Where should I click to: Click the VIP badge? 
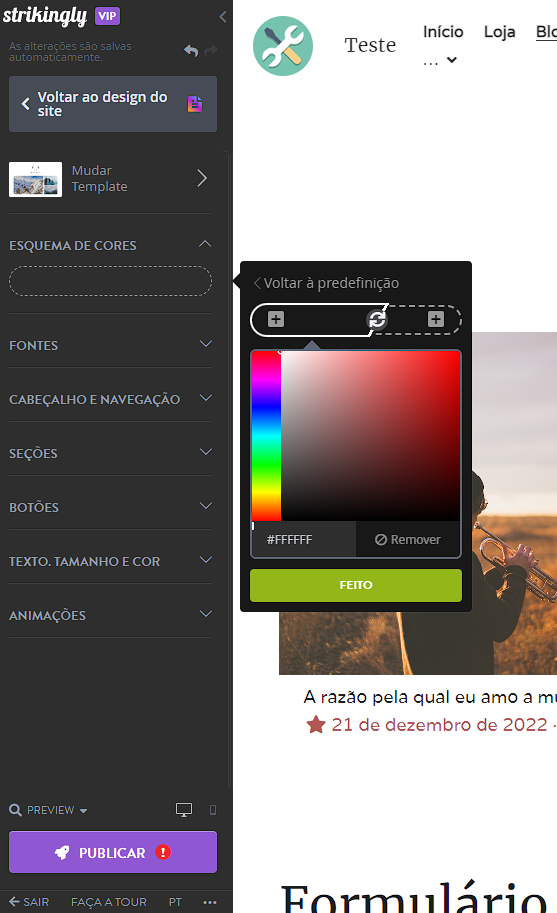pos(108,16)
